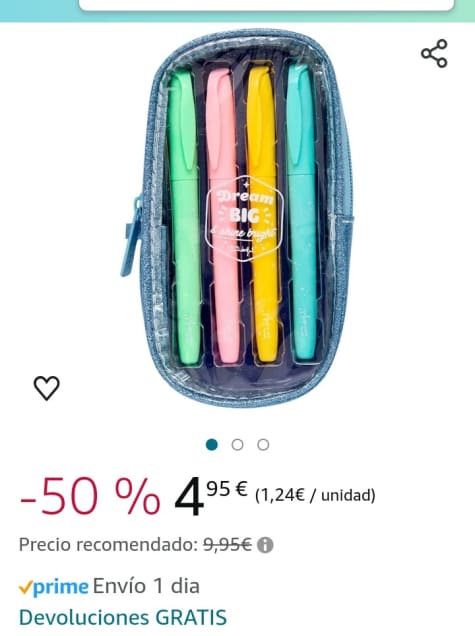The image size is (475, 636).
Task: Select the first image carousel dot
Action: [x=212, y=445]
